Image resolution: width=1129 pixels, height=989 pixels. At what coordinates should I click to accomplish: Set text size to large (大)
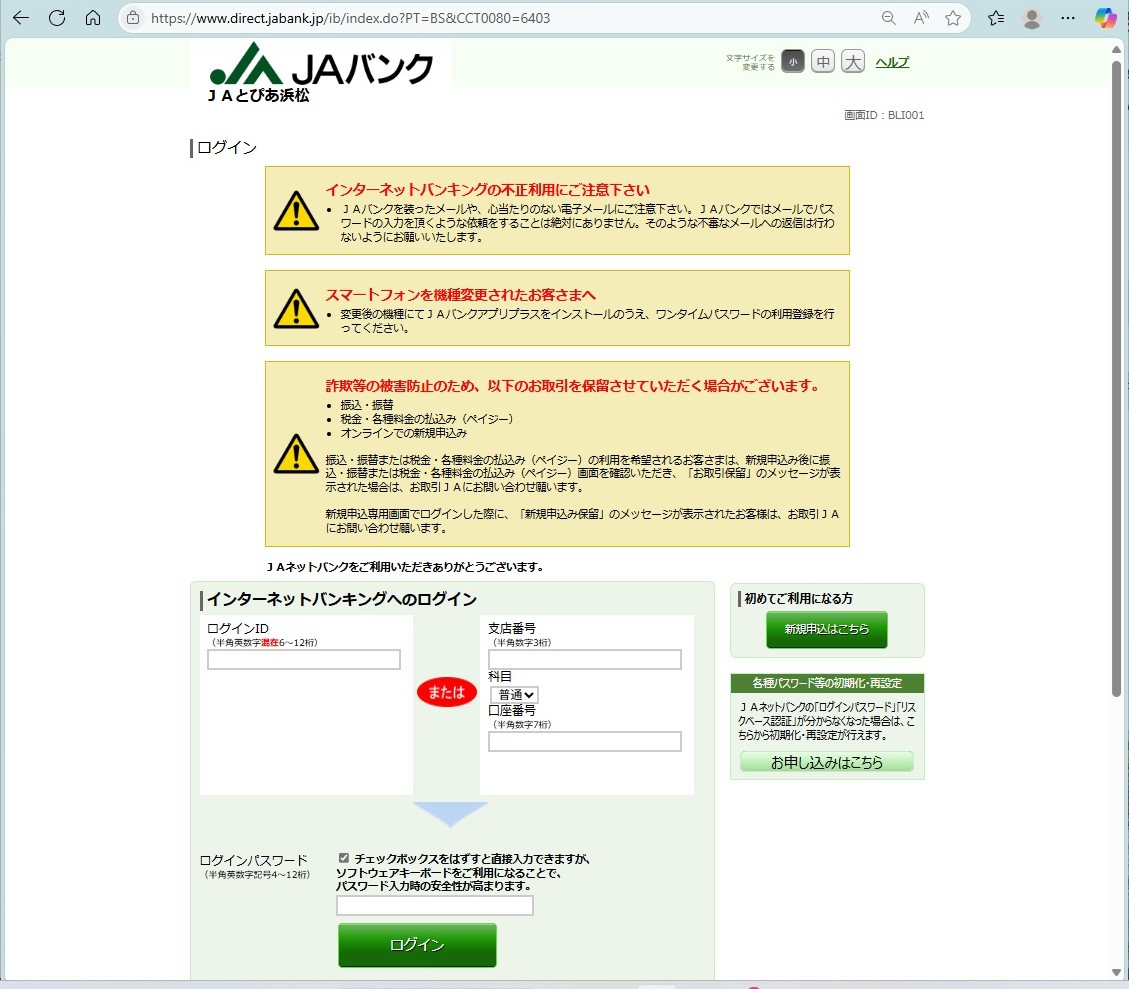point(853,62)
